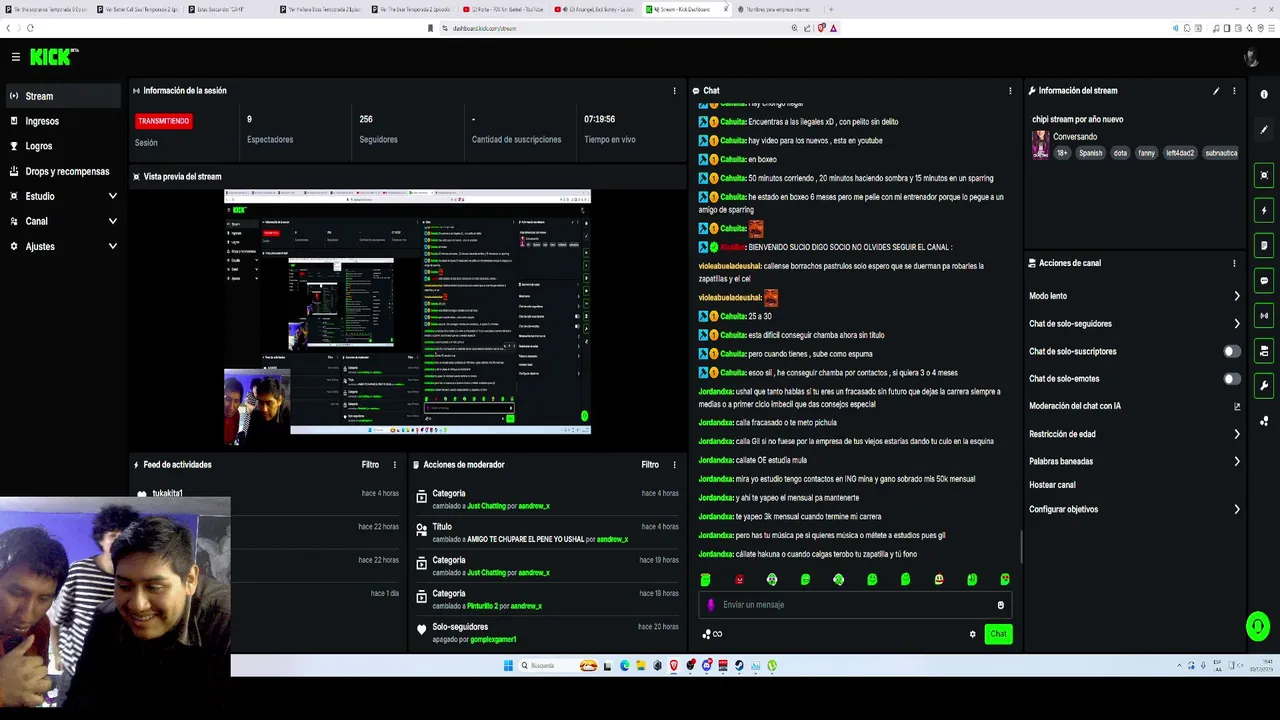This screenshot has height=720, width=1280.
Task: Click the pencil icon in the right sidebar
Action: point(1264,131)
